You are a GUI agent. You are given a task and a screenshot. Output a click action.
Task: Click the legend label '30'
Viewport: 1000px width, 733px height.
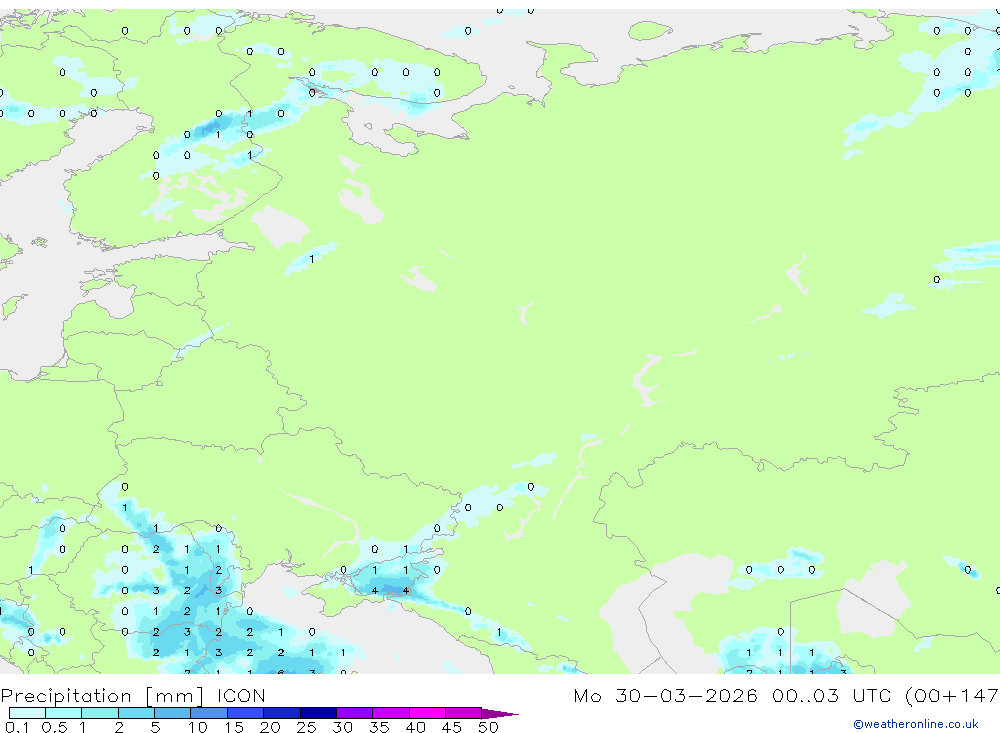pos(342,727)
